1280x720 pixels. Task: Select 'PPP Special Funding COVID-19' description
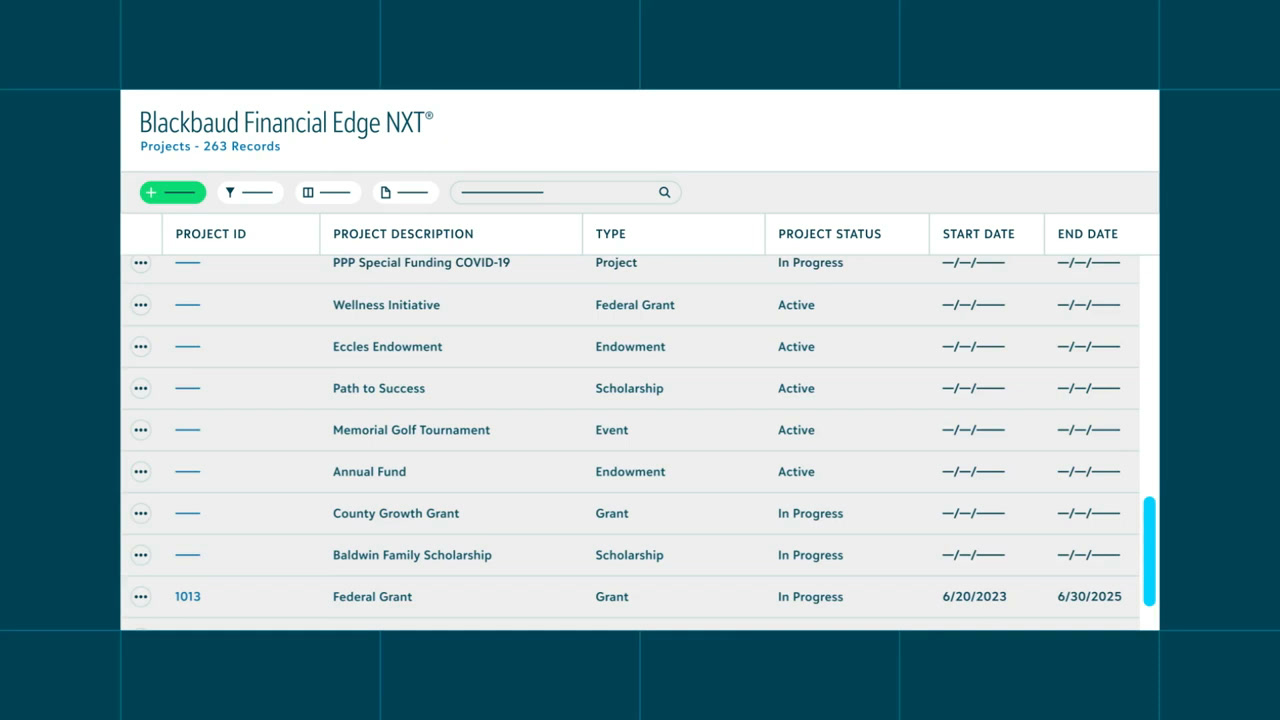click(x=421, y=263)
